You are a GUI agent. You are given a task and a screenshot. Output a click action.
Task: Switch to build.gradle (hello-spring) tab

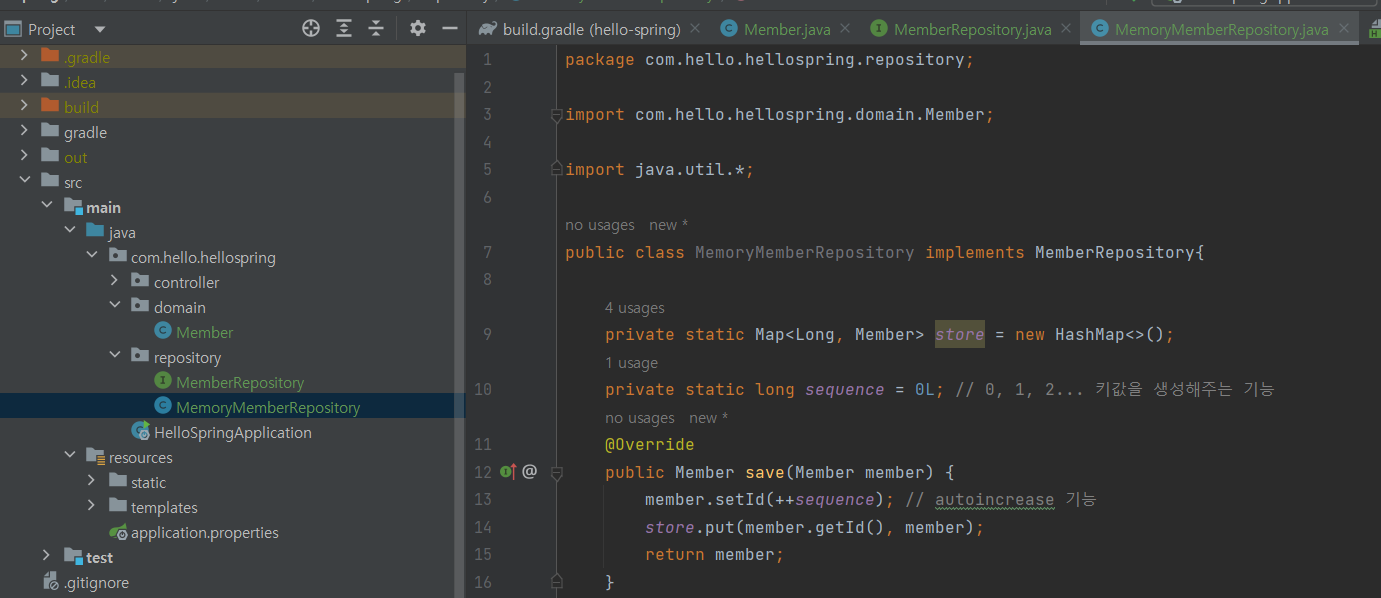591,29
